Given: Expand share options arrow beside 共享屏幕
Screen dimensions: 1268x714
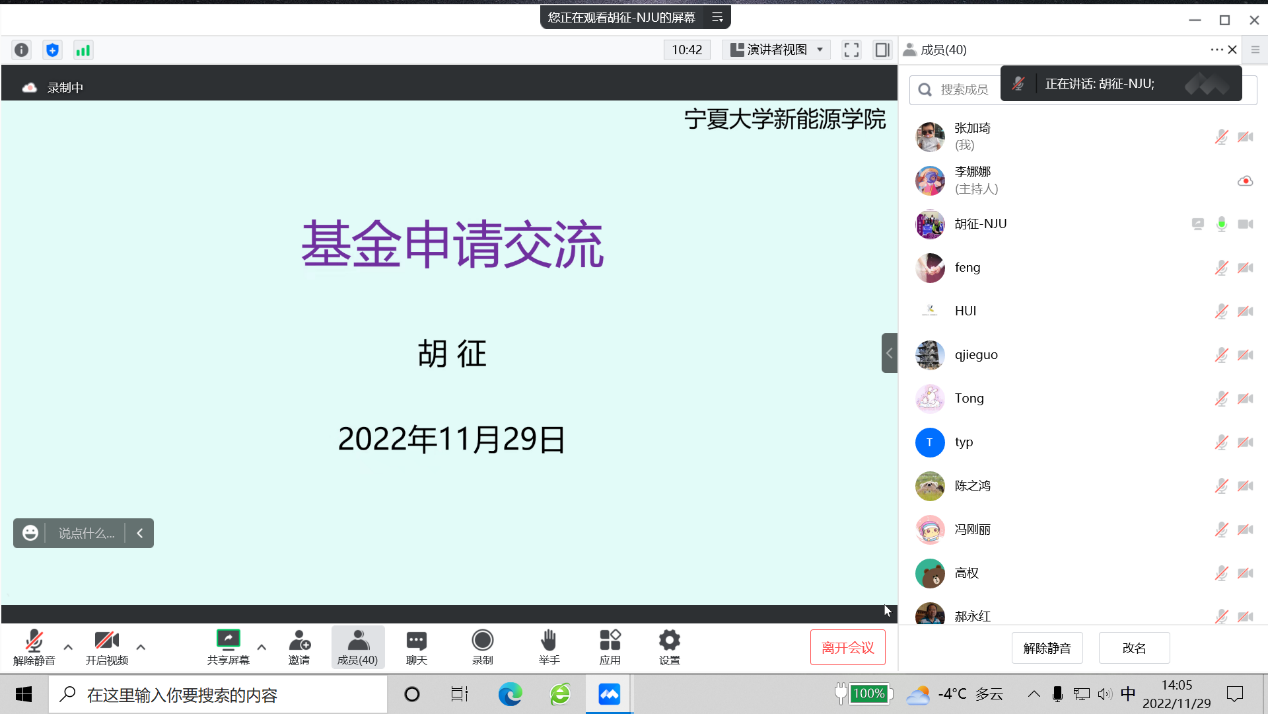Looking at the screenshot, I should click(261, 647).
